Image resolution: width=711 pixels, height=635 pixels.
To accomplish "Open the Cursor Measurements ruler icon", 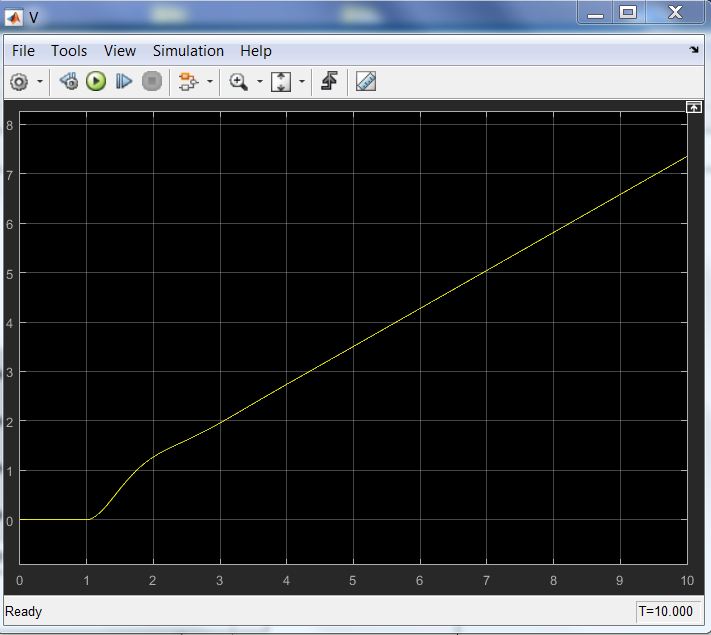I will tap(365, 82).
